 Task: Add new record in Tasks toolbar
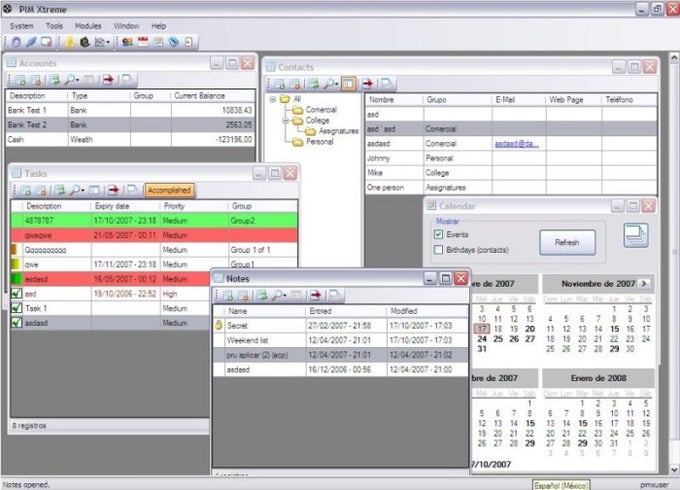26,190
